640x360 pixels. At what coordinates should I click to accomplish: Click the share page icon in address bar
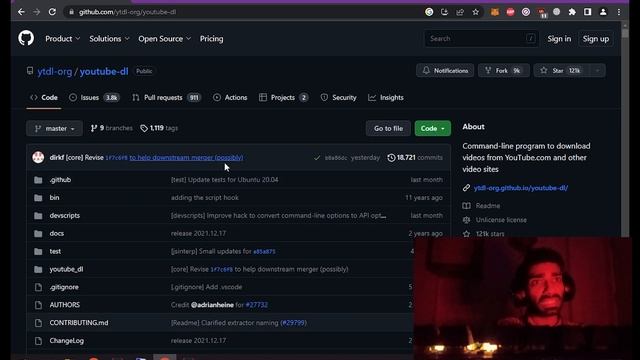[460, 12]
